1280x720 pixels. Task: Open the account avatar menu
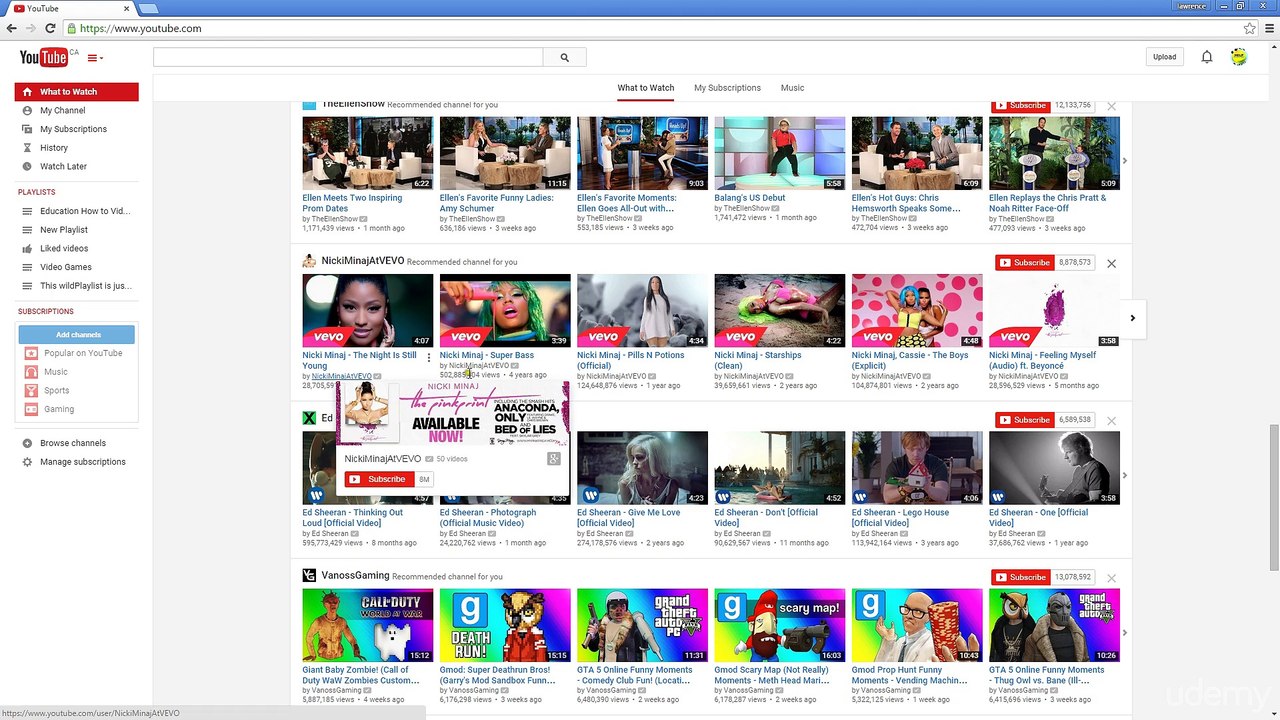1239,57
